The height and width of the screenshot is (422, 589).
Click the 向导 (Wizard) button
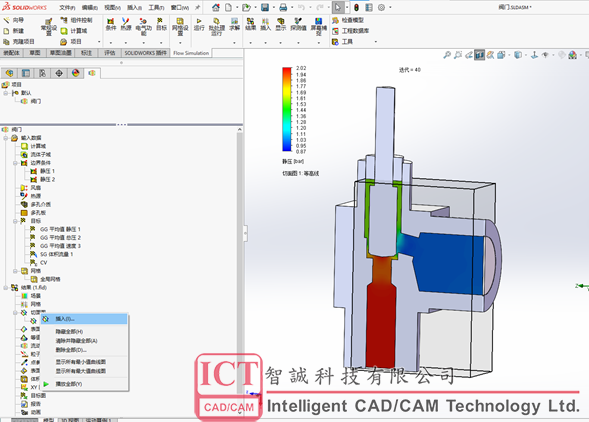tap(13, 20)
